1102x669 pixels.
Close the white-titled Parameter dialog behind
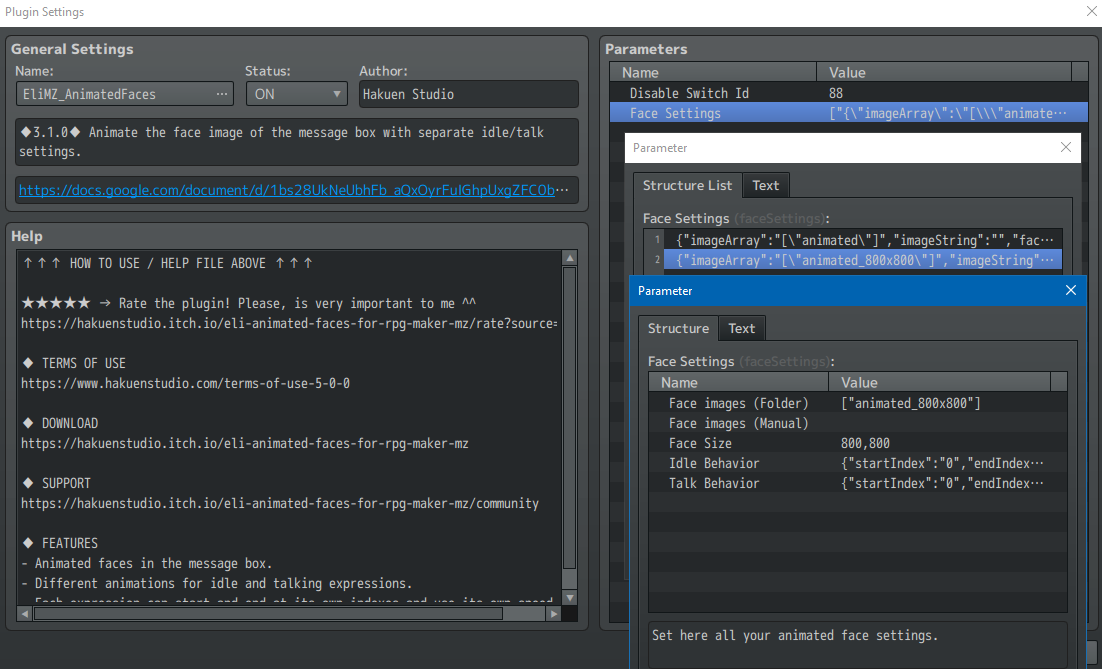click(1065, 148)
